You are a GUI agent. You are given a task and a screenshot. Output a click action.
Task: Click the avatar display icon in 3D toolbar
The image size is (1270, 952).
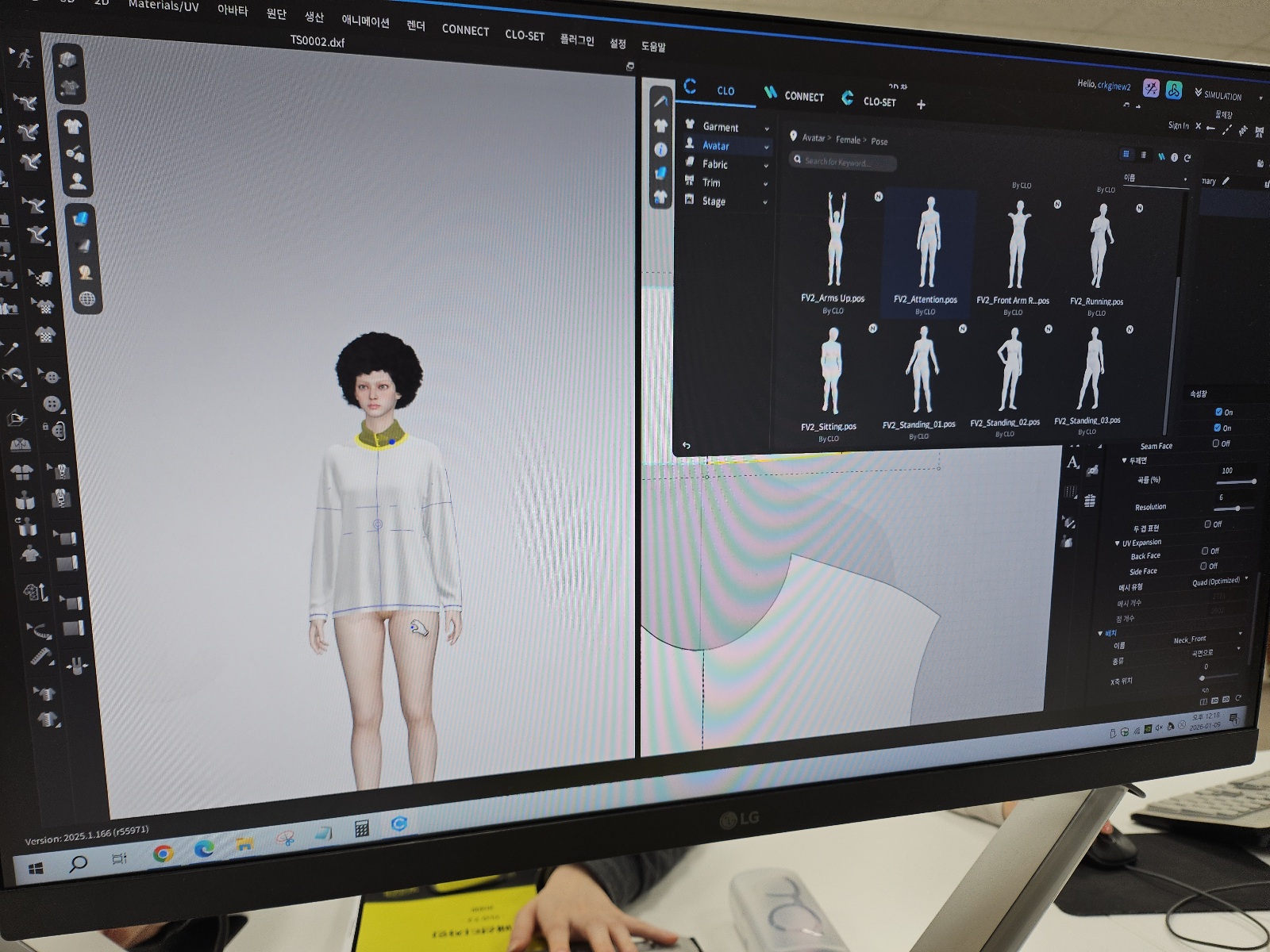[78, 182]
